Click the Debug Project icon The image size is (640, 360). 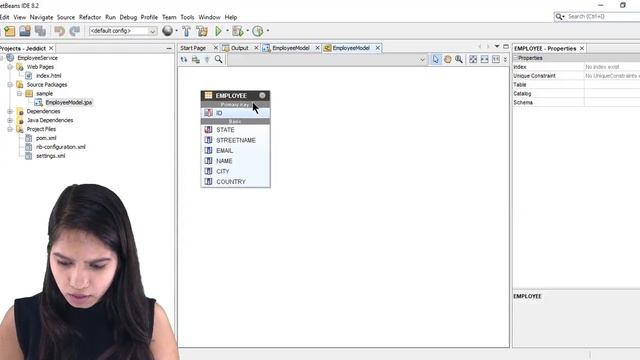[x=238, y=31]
